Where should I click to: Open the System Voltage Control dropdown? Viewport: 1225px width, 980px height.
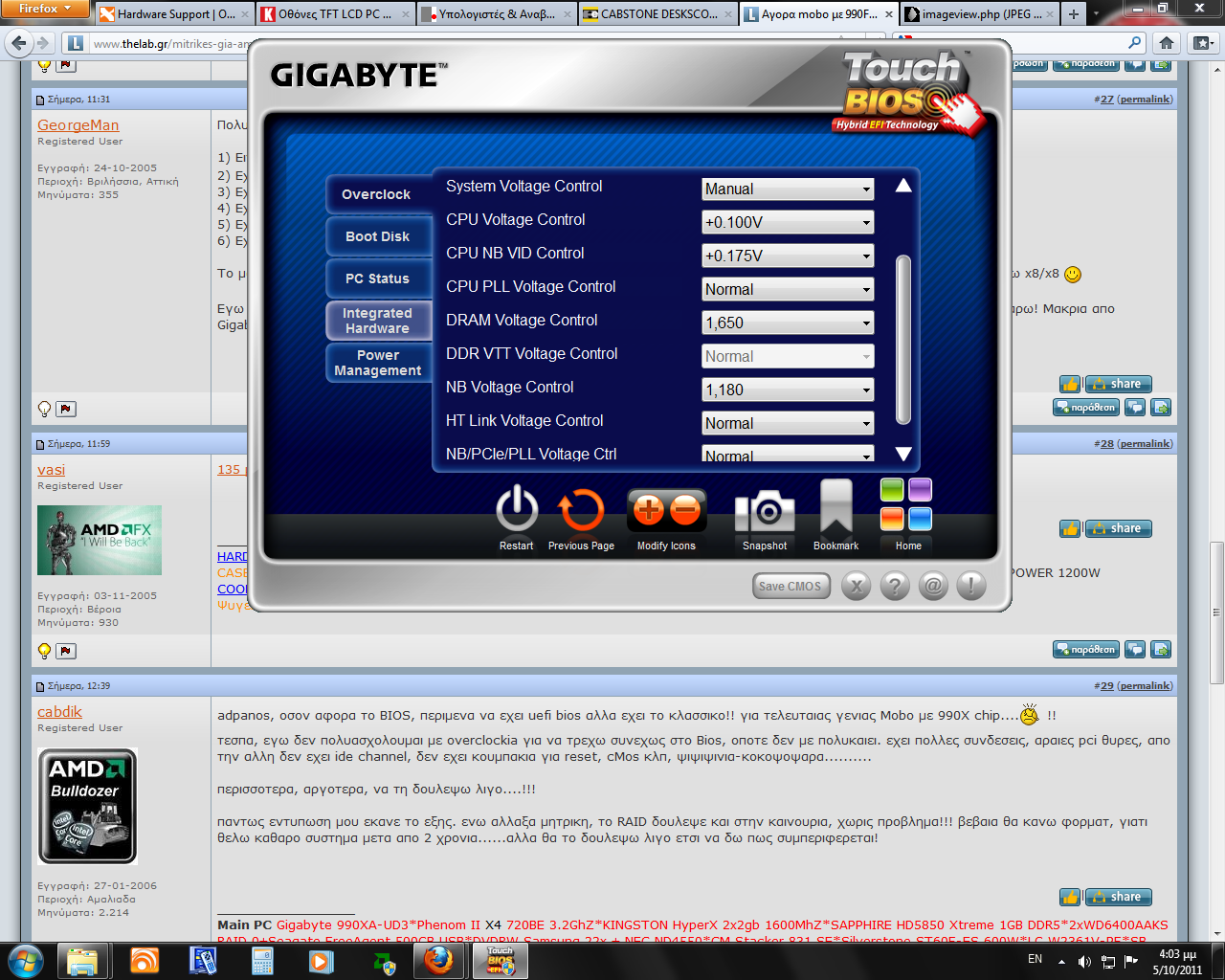(788, 189)
